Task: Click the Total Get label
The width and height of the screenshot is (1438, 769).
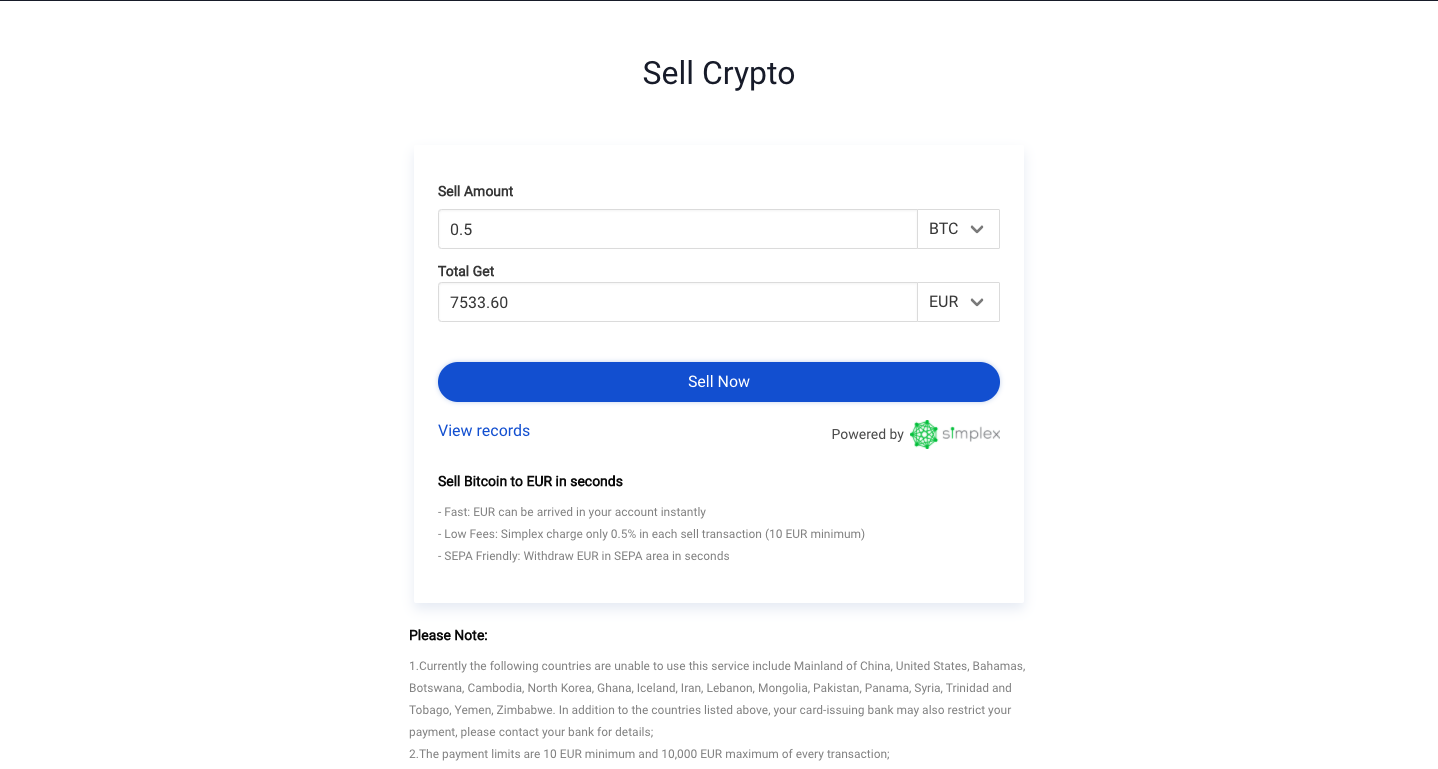Action: [x=466, y=271]
